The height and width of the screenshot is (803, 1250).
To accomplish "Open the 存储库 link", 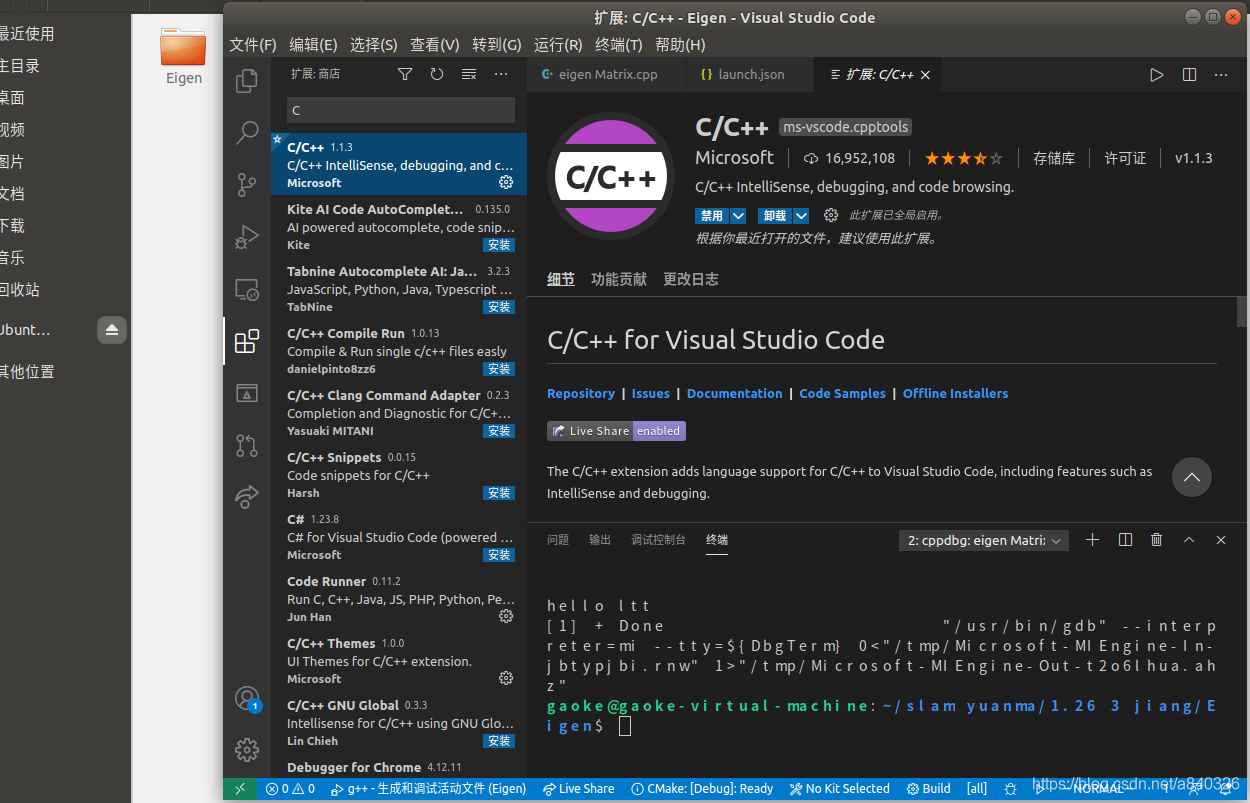I will (x=1054, y=158).
